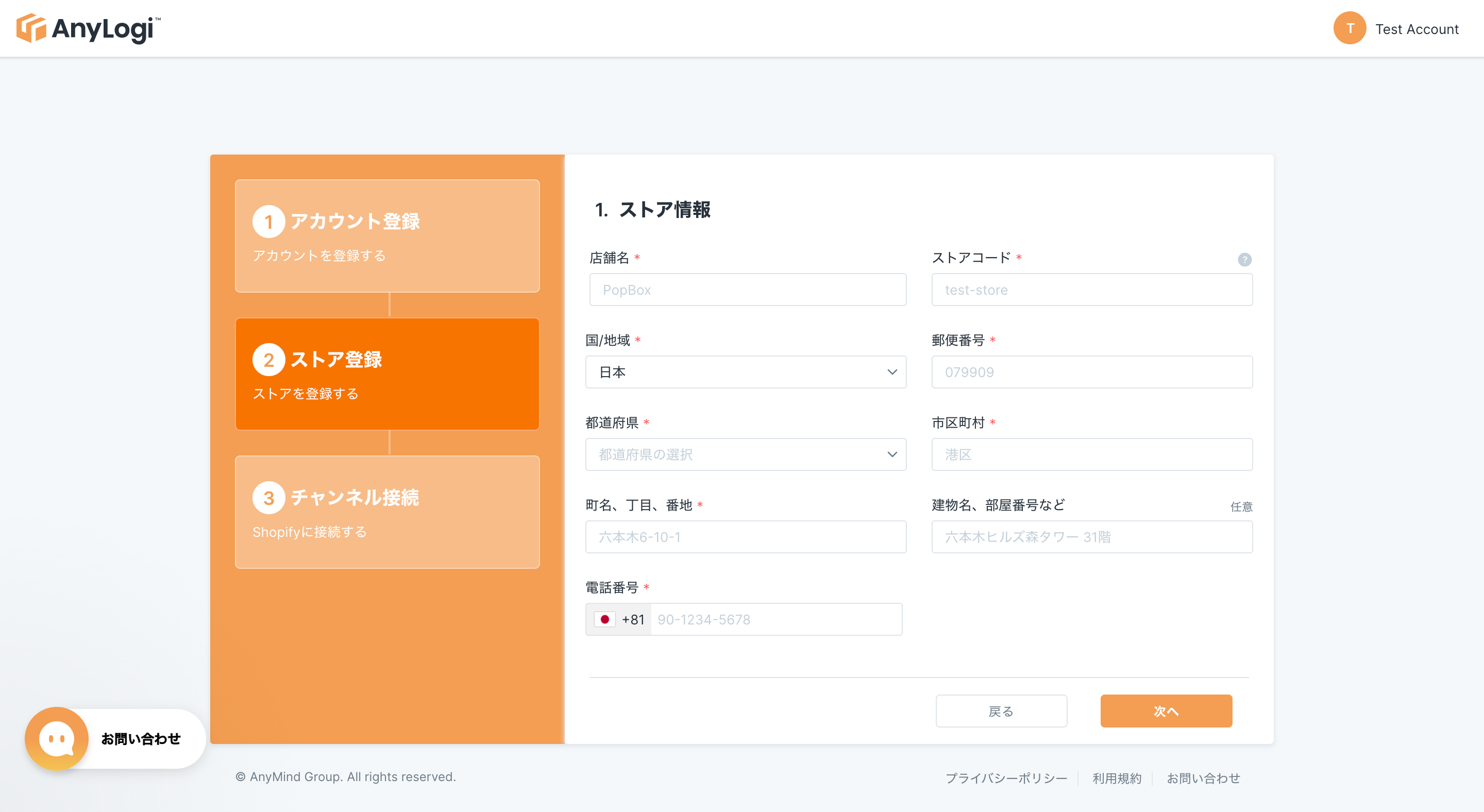This screenshot has width=1484, height=812.
Task: Click step 3 number circle icon
Action: click(x=268, y=498)
